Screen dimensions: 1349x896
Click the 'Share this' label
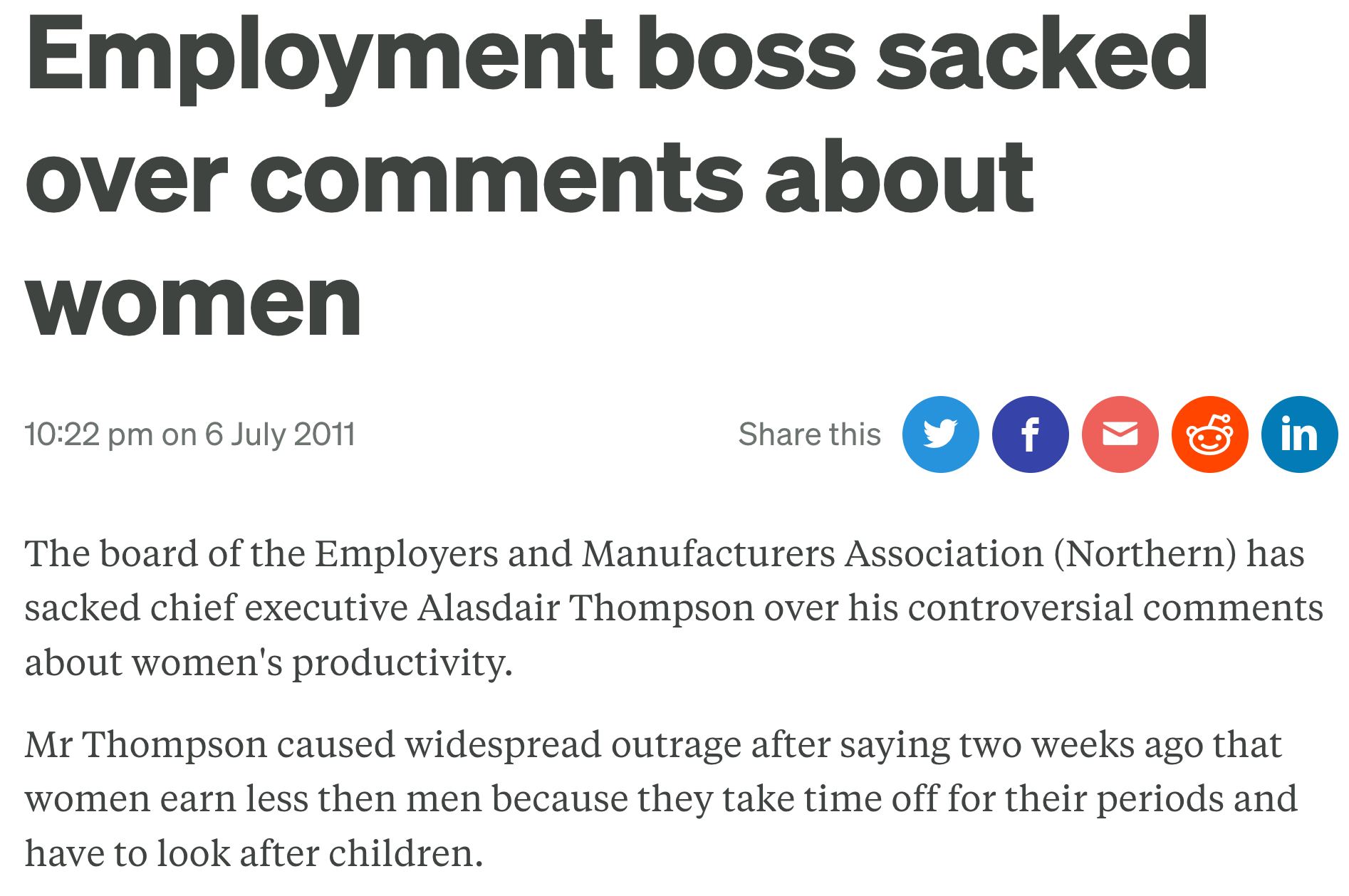809,434
